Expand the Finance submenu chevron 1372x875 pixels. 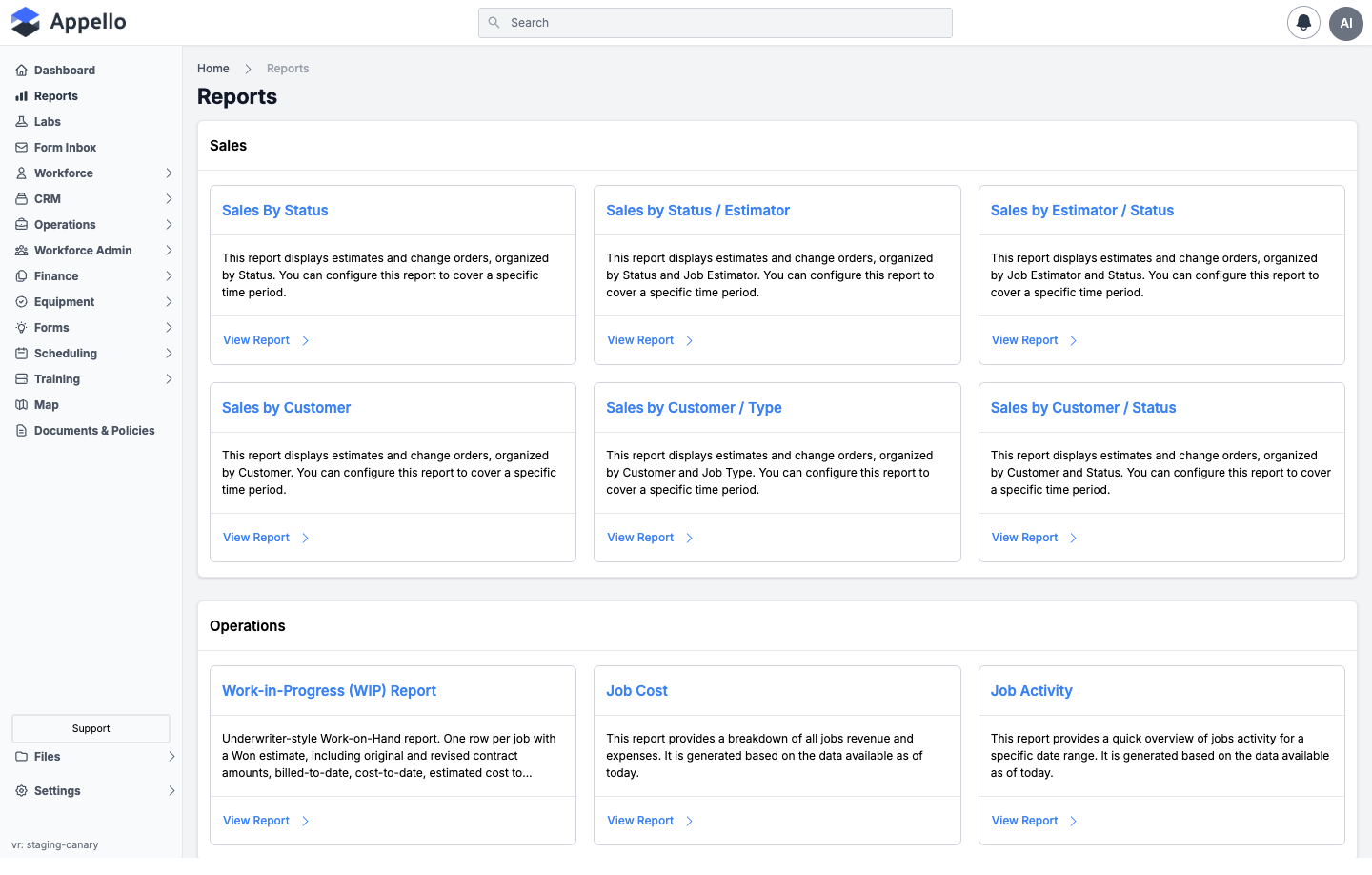(x=169, y=276)
